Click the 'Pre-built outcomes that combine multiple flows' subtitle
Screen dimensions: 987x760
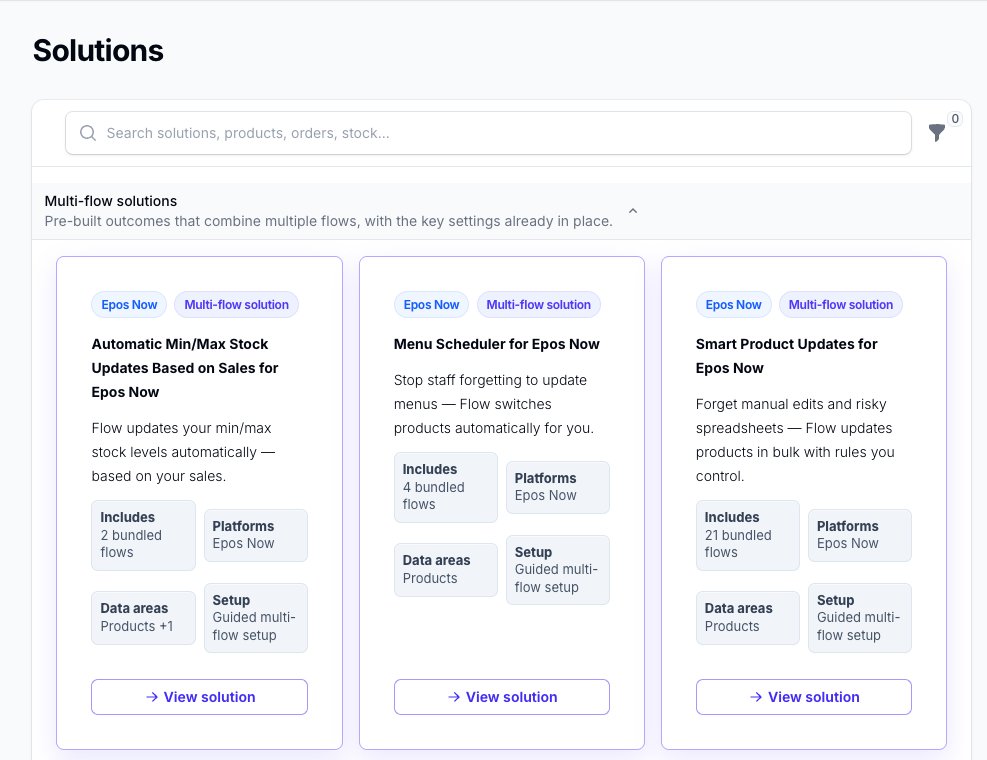[x=329, y=221]
